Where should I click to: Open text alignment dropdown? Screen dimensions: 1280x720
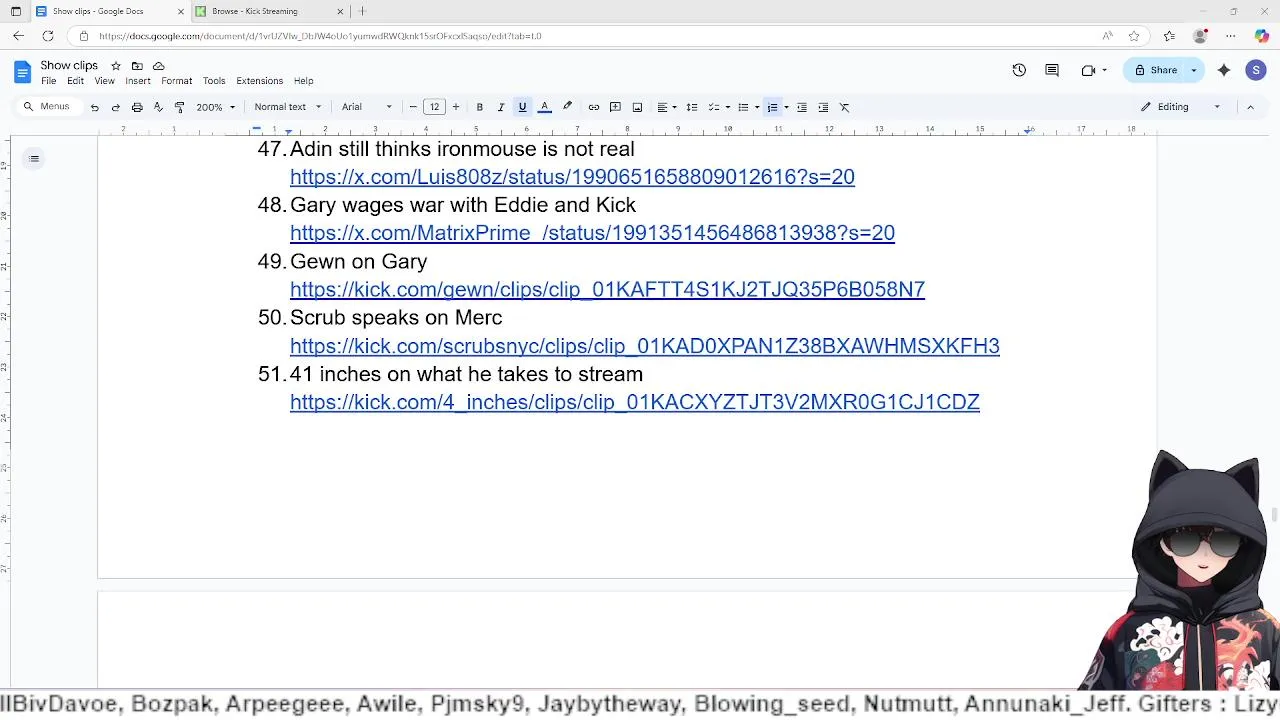[x=666, y=107]
